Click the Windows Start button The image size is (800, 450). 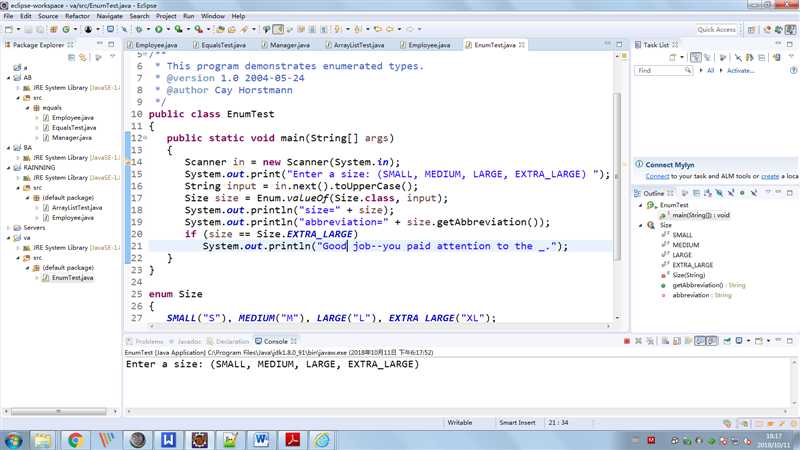tap(13, 440)
